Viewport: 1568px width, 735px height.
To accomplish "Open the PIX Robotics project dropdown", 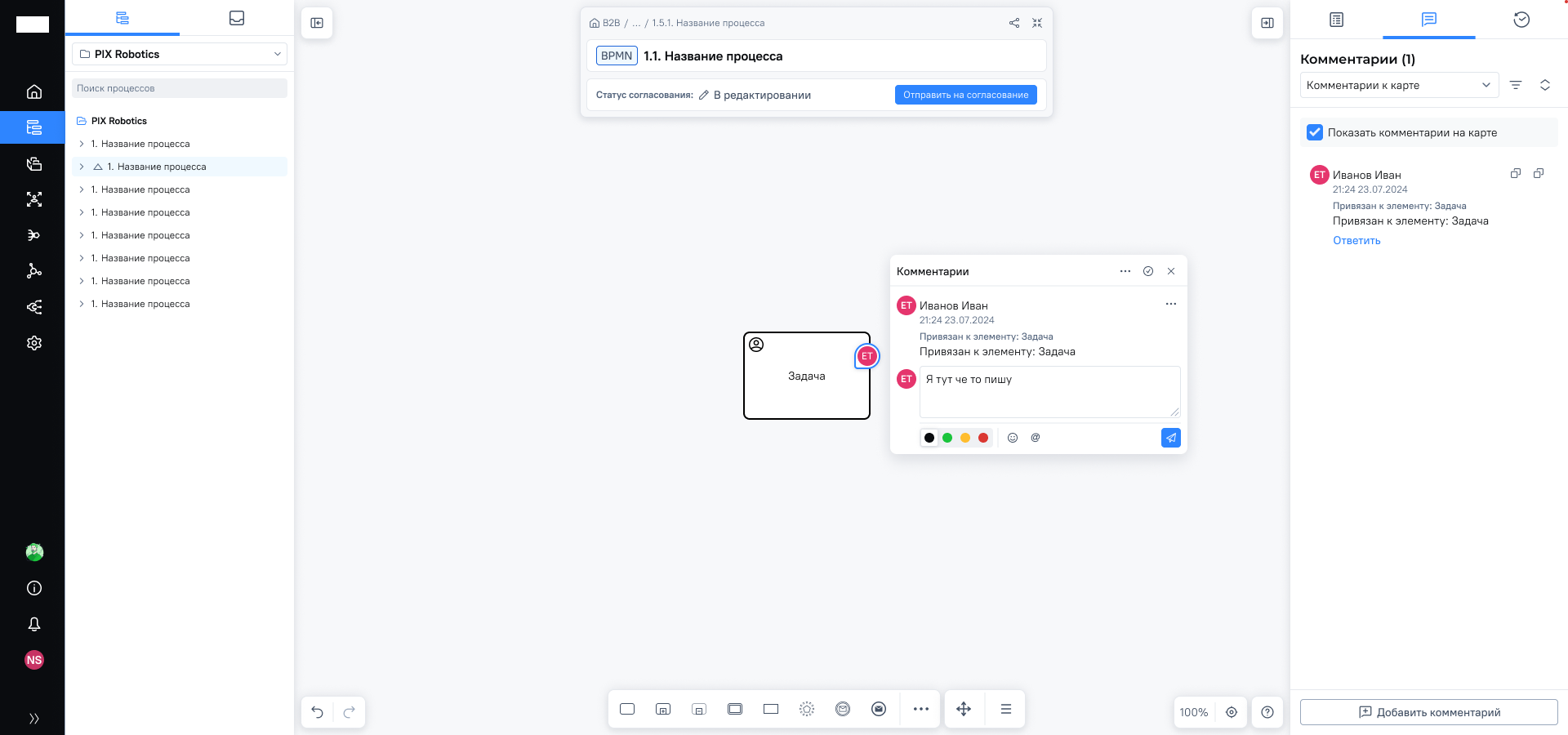I will [180, 54].
